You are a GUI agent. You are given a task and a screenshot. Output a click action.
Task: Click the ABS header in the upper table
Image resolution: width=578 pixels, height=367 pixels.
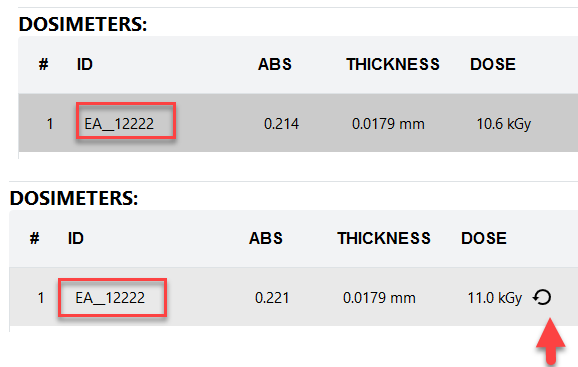[x=275, y=64]
